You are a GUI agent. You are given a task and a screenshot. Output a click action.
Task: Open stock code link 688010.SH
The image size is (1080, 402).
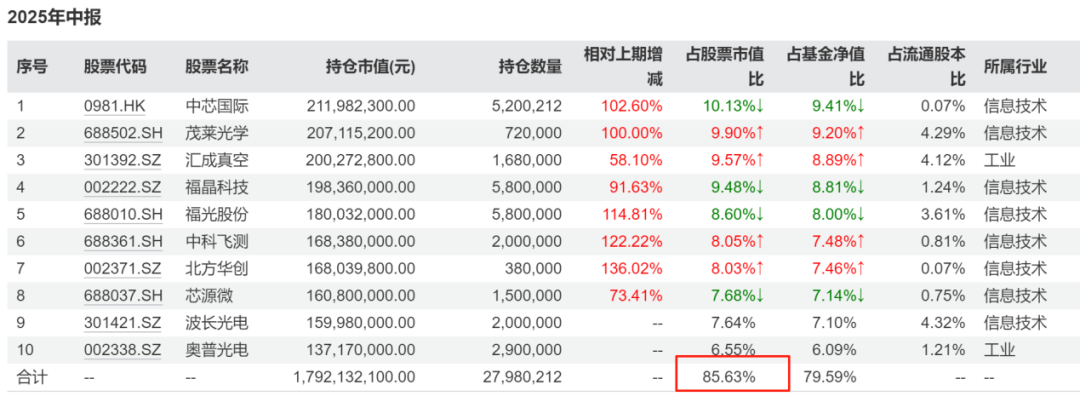tap(123, 215)
